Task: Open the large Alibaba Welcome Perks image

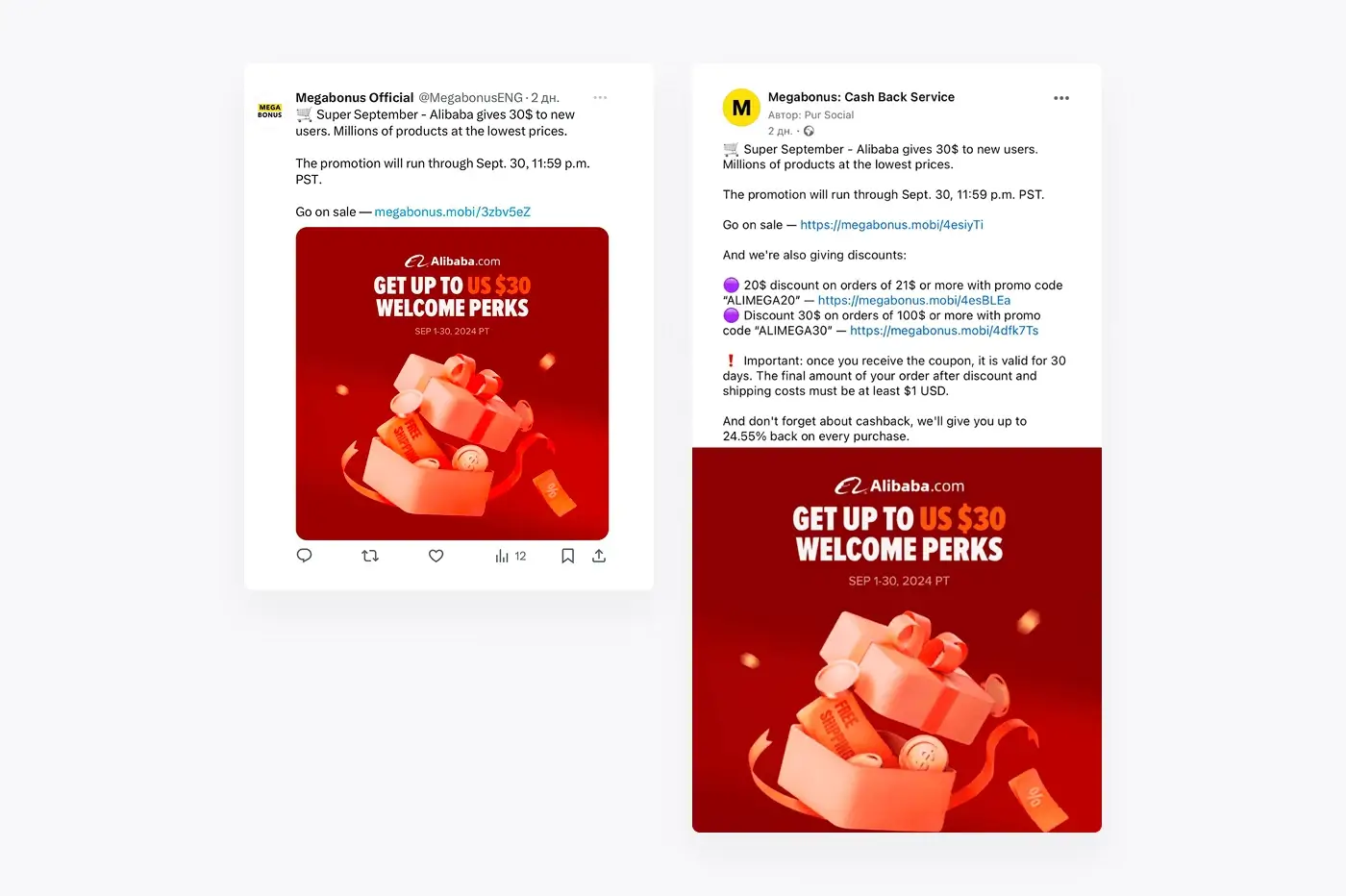Action: [x=897, y=639]
